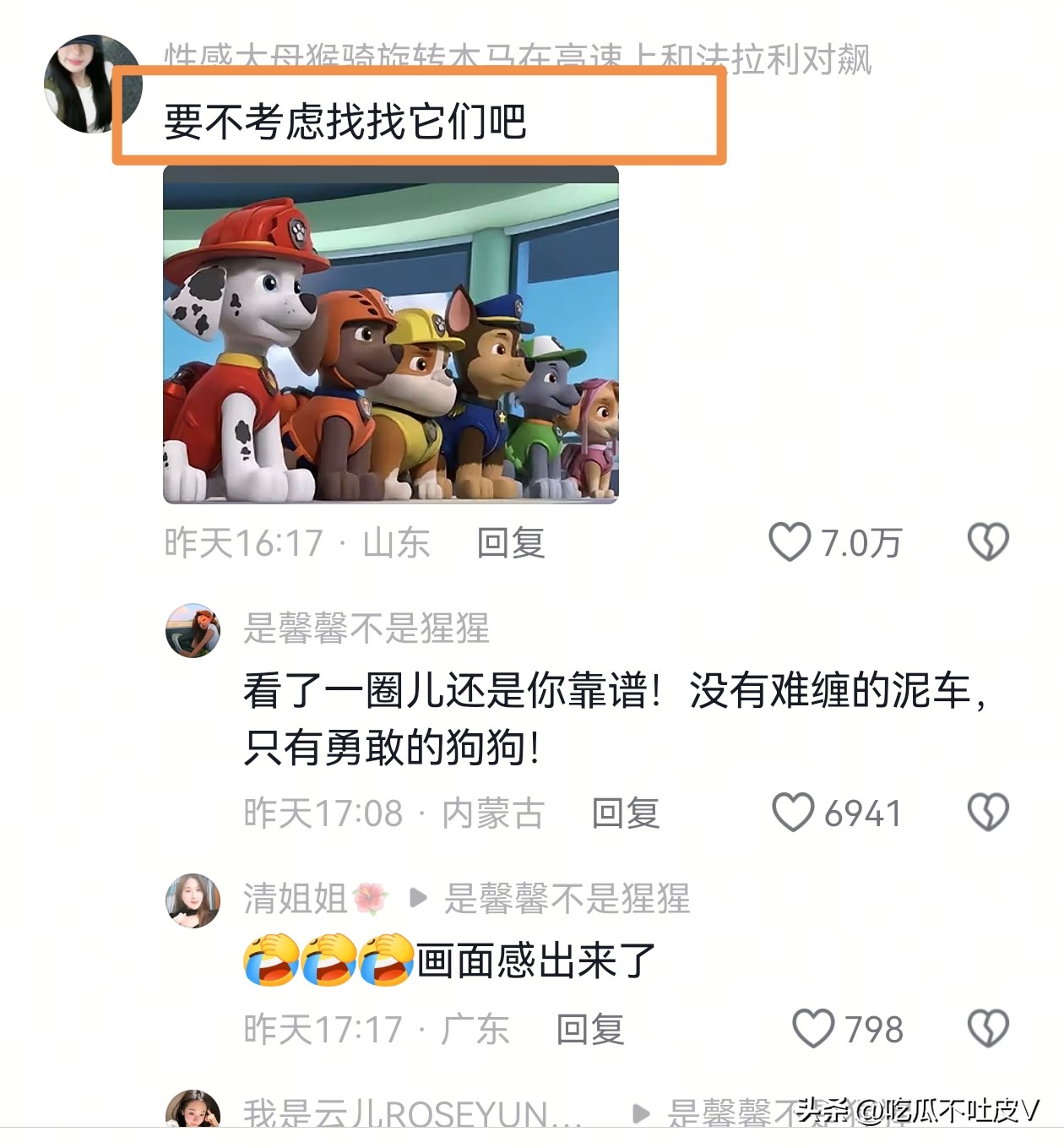1064x1148 pixels.
Task: Open 清姐姐 avatar picture
Action: 193,900
